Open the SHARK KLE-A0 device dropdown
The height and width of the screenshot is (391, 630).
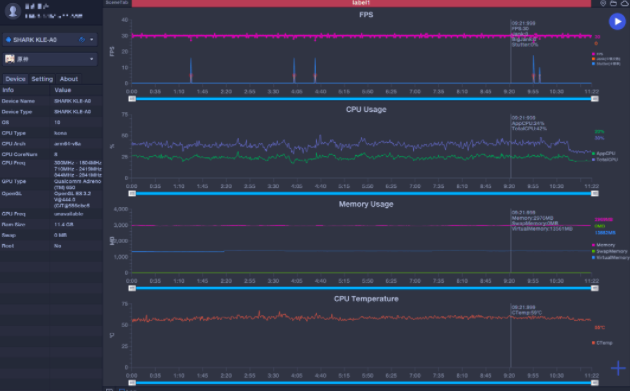coord(49,39)
